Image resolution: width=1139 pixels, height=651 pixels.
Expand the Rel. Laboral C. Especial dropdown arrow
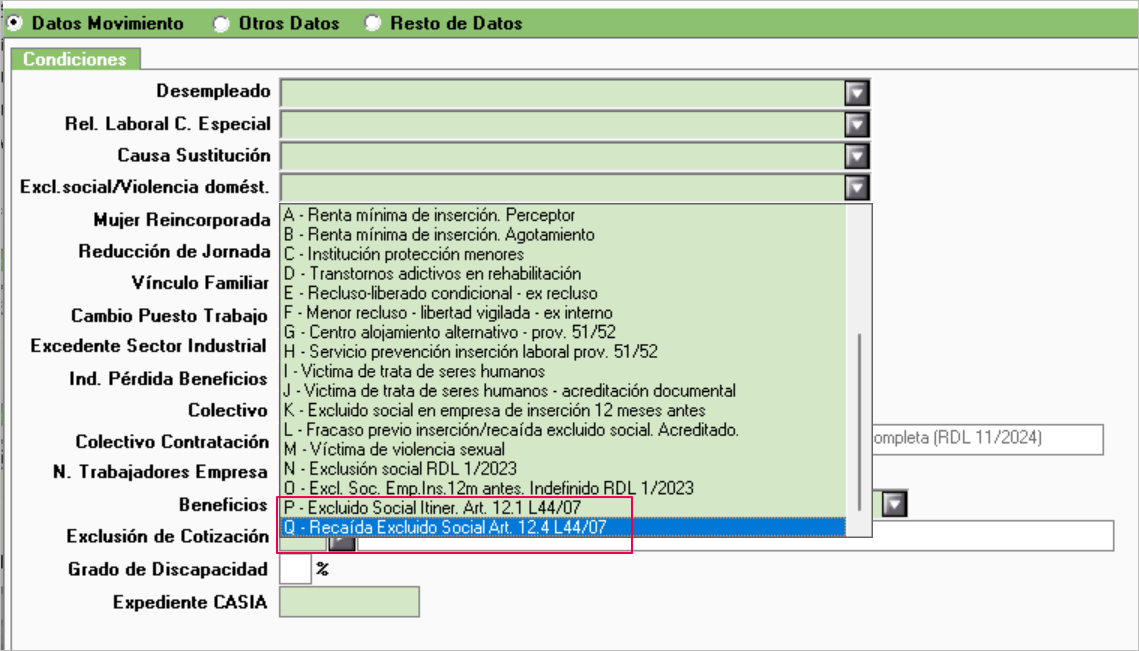pyautogui.click(x=857, y=124)
